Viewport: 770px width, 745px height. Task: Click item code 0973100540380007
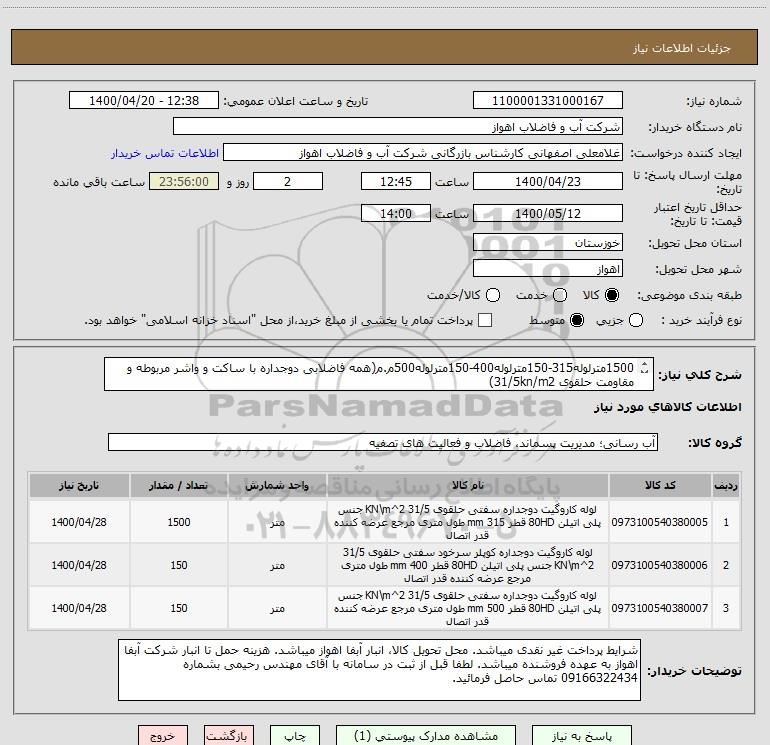(x=660, y=608)
